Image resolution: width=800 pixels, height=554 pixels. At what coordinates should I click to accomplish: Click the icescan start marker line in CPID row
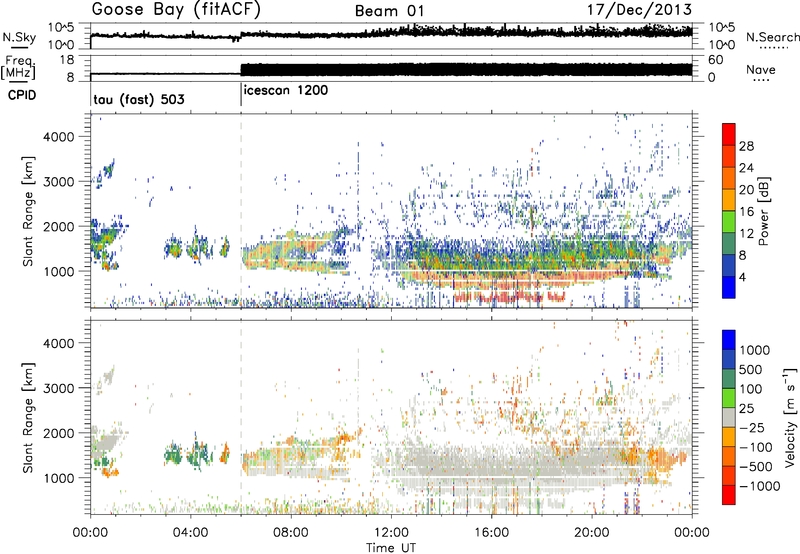(241, 95)
